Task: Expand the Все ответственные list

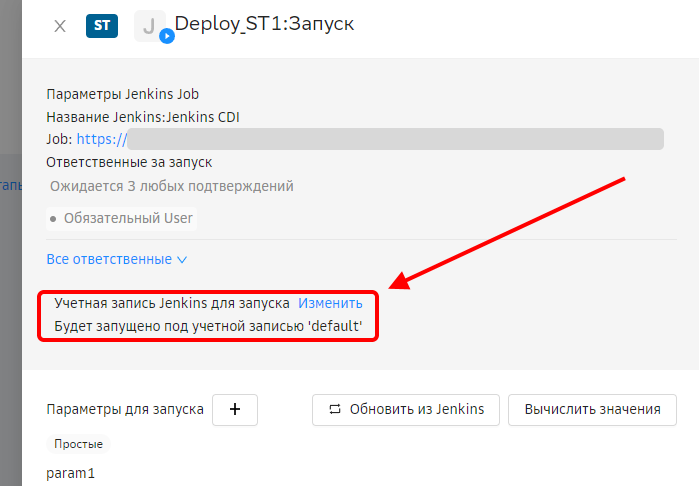Action: coord(117,259)
